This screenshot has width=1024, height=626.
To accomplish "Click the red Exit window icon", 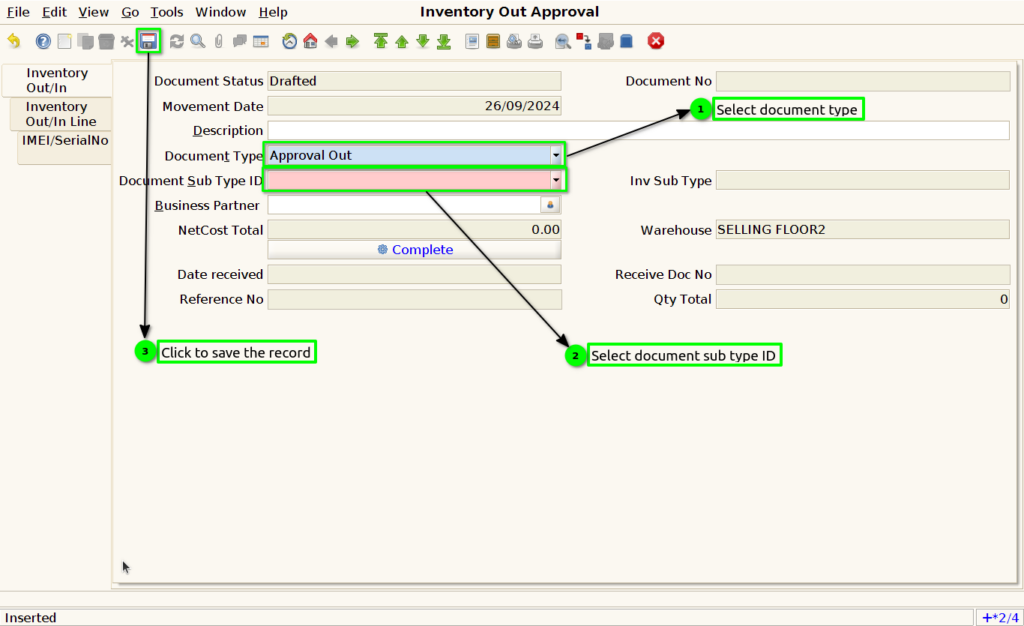I will [x=656, y=41].
